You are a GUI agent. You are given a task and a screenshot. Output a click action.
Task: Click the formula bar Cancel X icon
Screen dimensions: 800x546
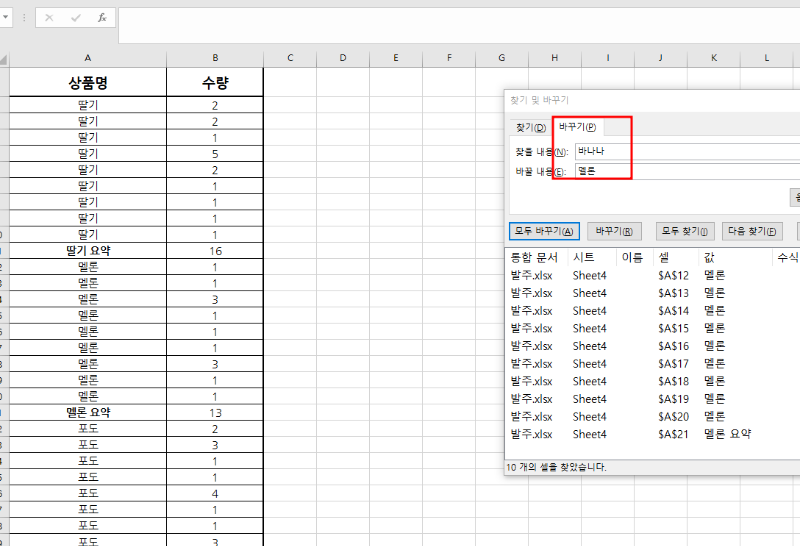pyautogui.click(x=49, y=18)
